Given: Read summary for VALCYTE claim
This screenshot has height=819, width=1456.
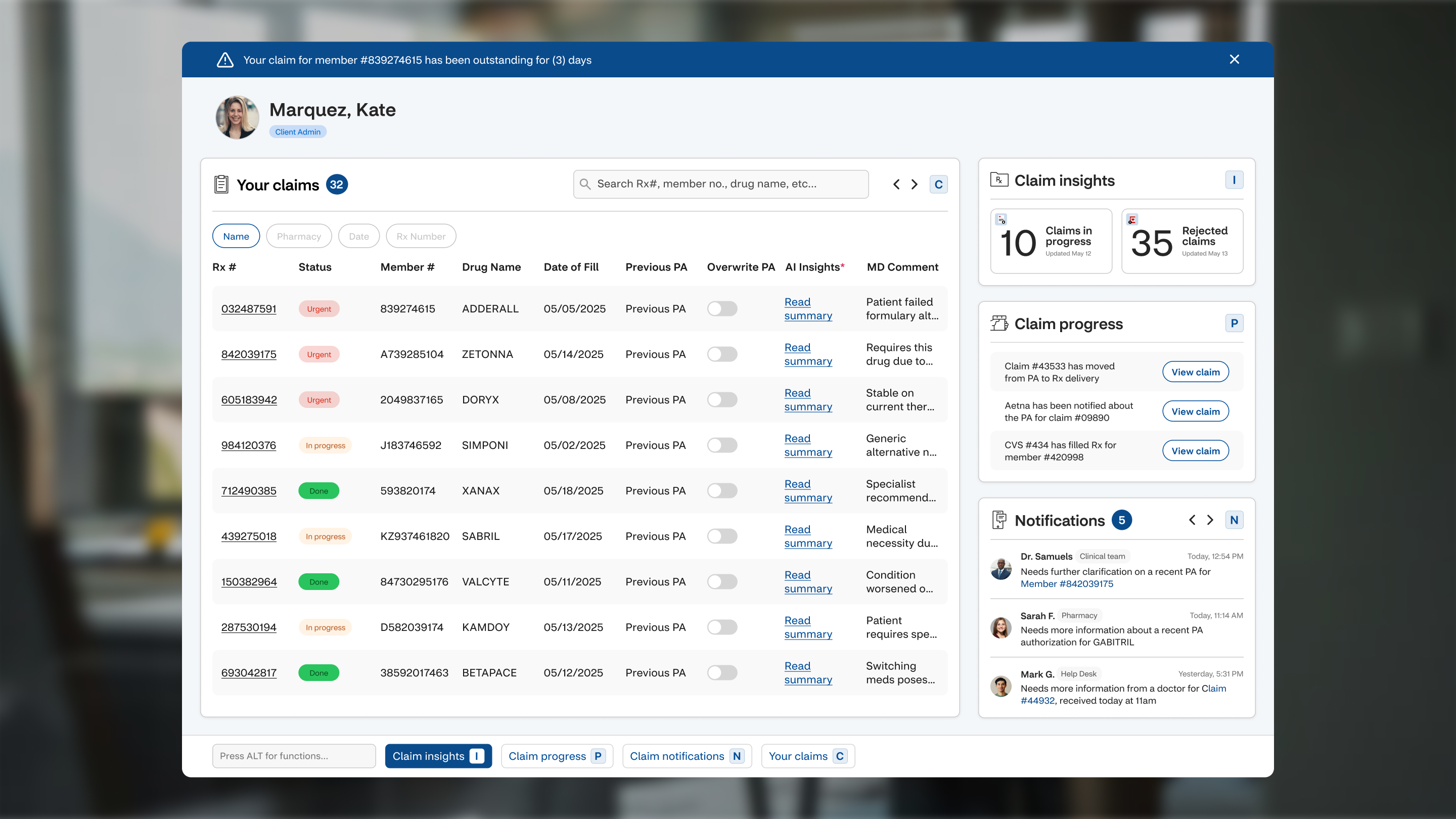Looking at the screenshot, I should 808,581.
